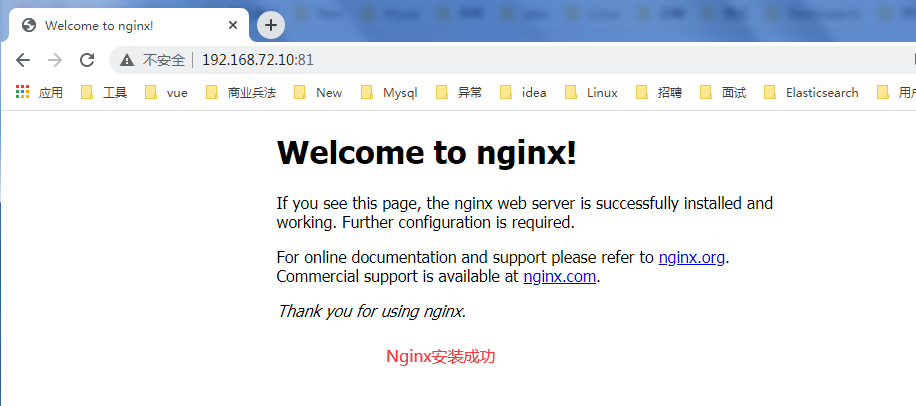Open the vue bookmark folder
The width and height of the screenshot is (916, 406).
[166, 92]
